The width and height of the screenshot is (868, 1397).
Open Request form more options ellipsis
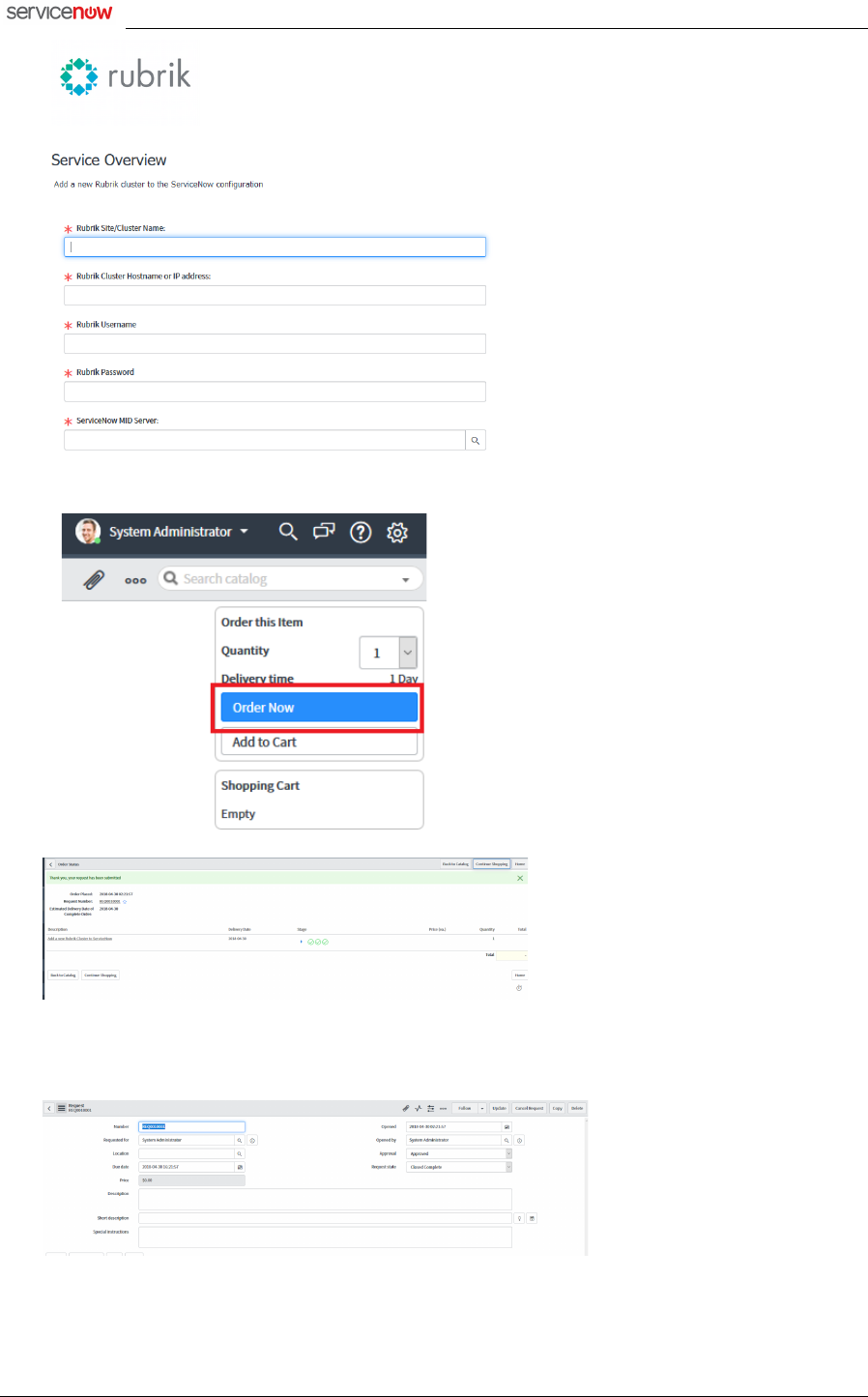pyautogui.click(x=443, y=1109)
